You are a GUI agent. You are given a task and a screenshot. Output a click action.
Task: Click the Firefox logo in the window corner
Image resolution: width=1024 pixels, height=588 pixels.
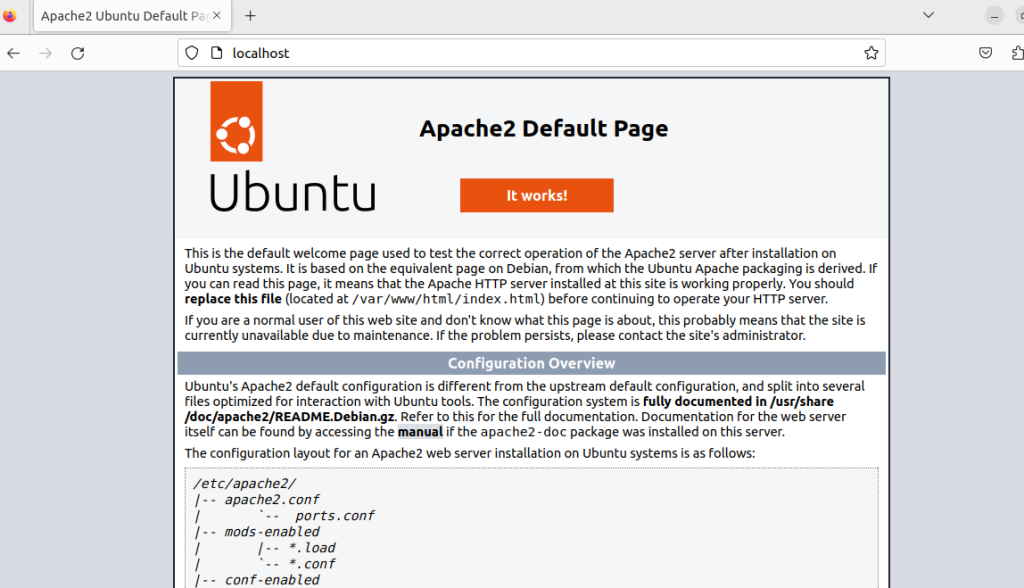click(10, 15)
